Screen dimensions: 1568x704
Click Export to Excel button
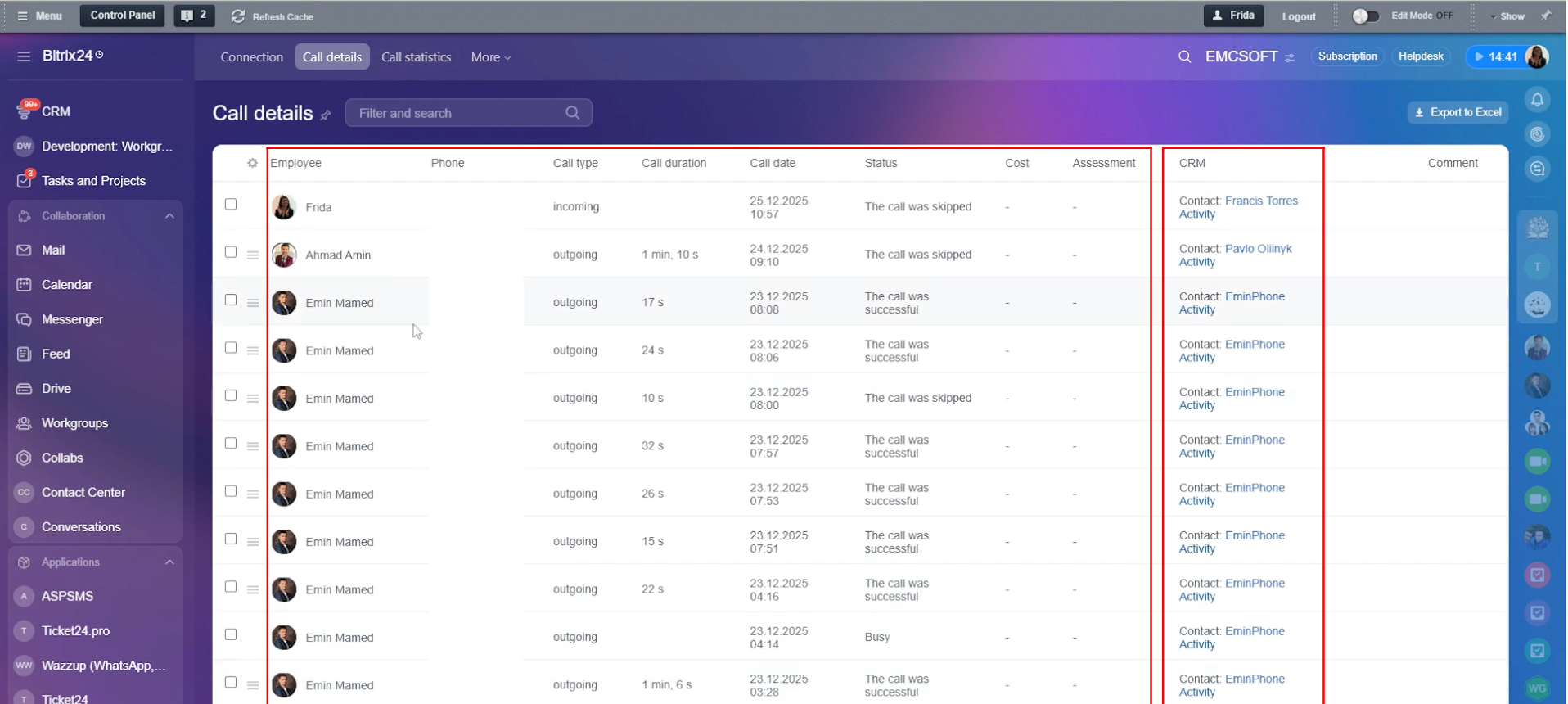[x=1458, y=112]
